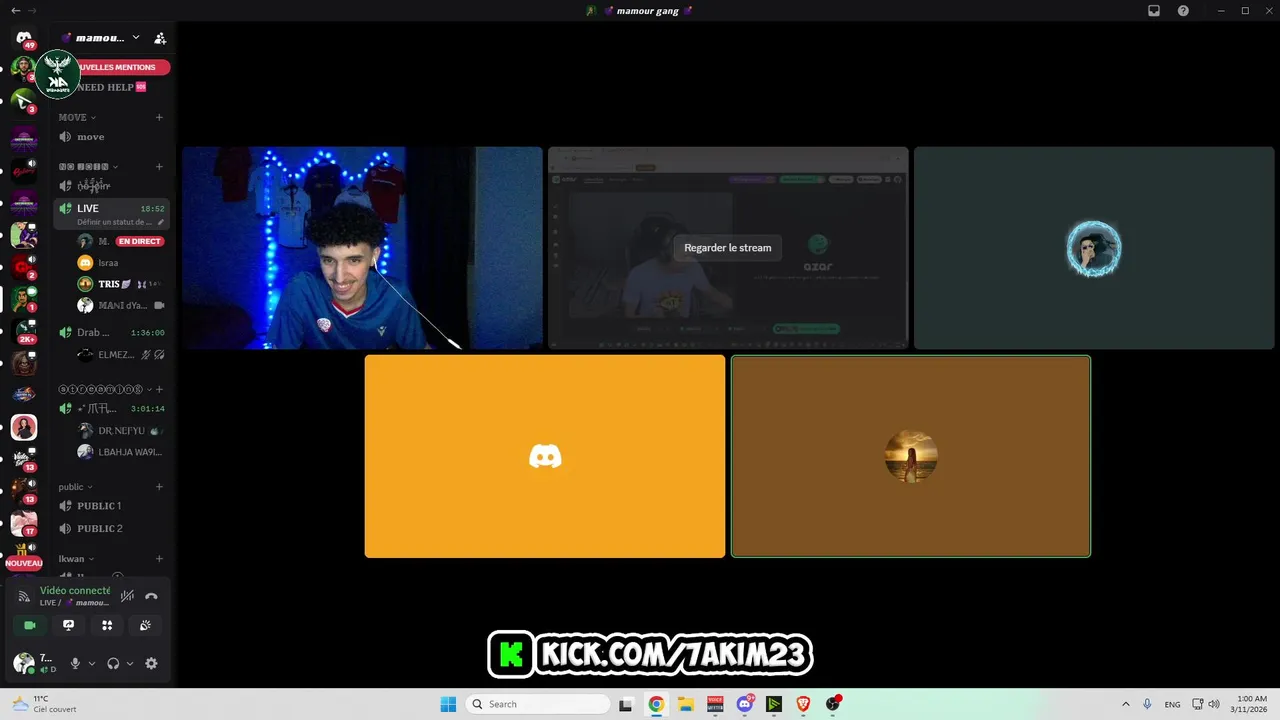Open the activities launcher button
The width and height of the screenshot is (1280, 720).
(107, 625)
